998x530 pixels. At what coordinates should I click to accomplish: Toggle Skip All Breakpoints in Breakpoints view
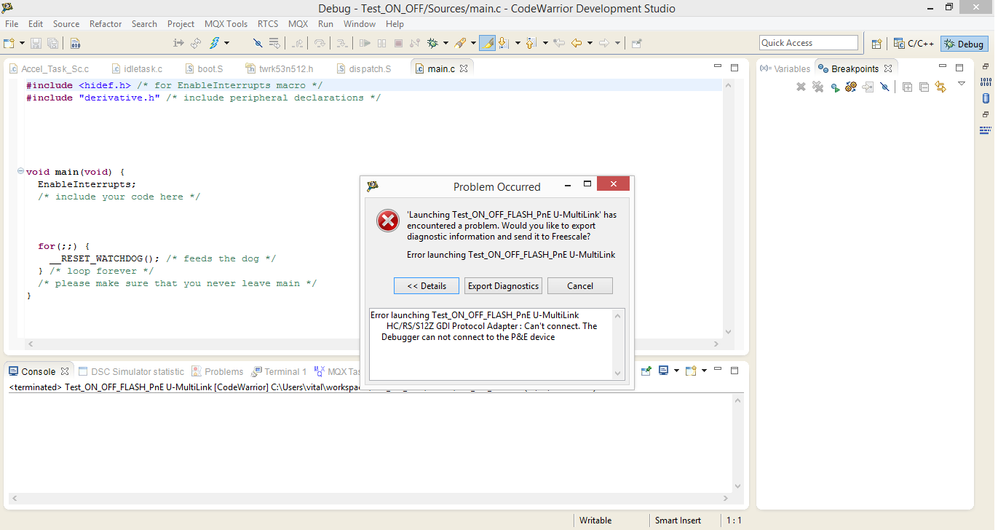pyautogui.click(x=885, y=87)
